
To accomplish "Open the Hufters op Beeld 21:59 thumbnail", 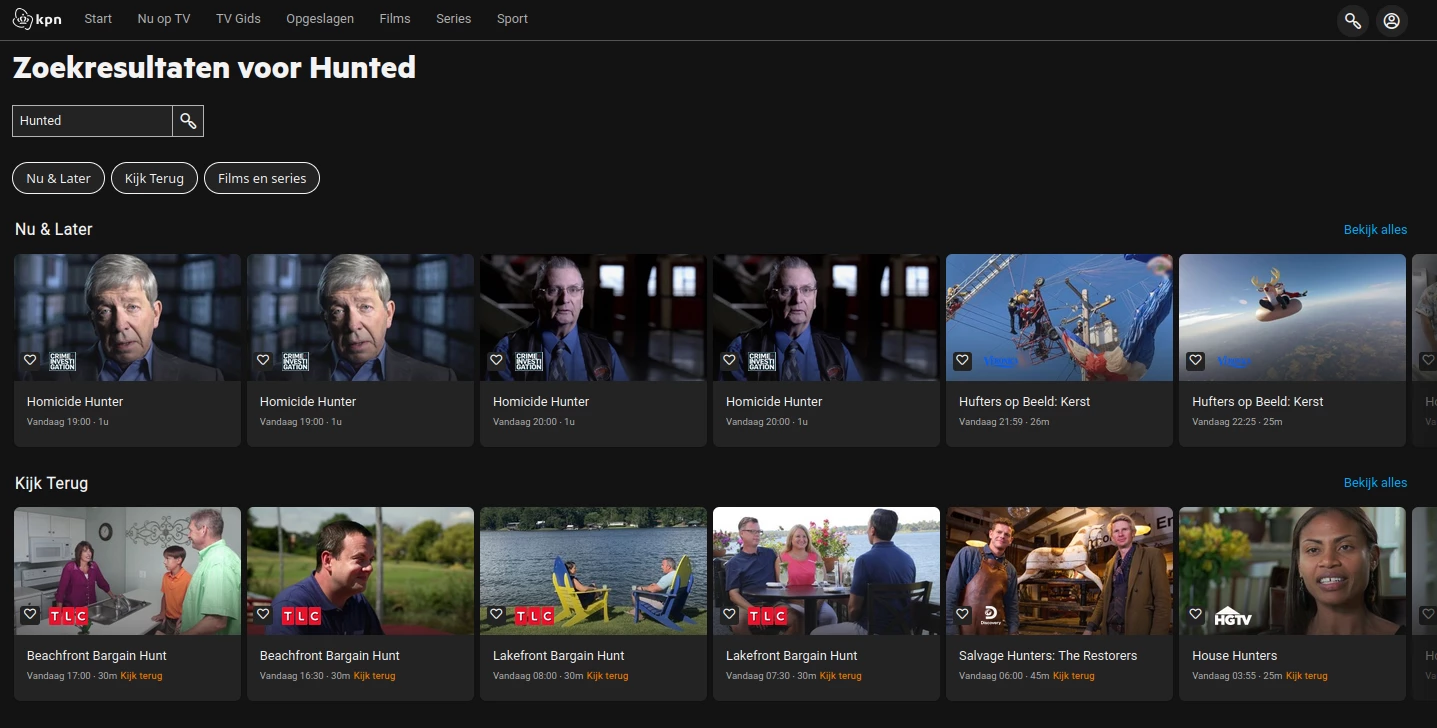I will pyautogui.click(x=1059, y=317).
